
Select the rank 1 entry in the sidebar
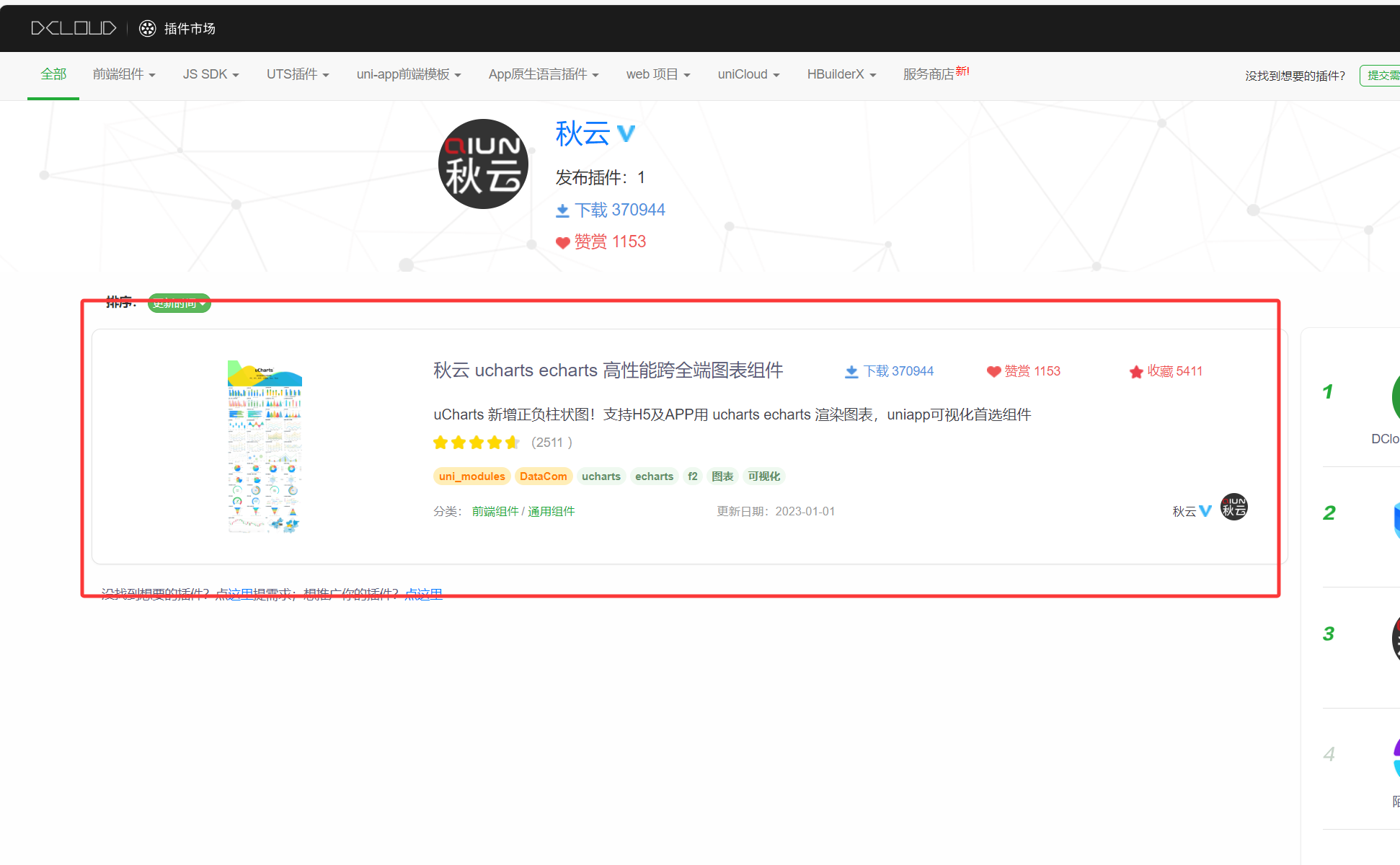point(1361,407)
